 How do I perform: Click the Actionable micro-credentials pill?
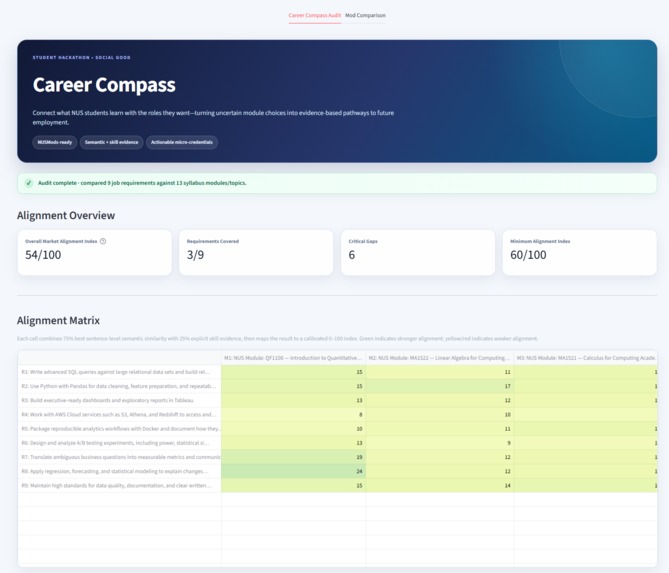pyautogui.click(x=182, y=142)
